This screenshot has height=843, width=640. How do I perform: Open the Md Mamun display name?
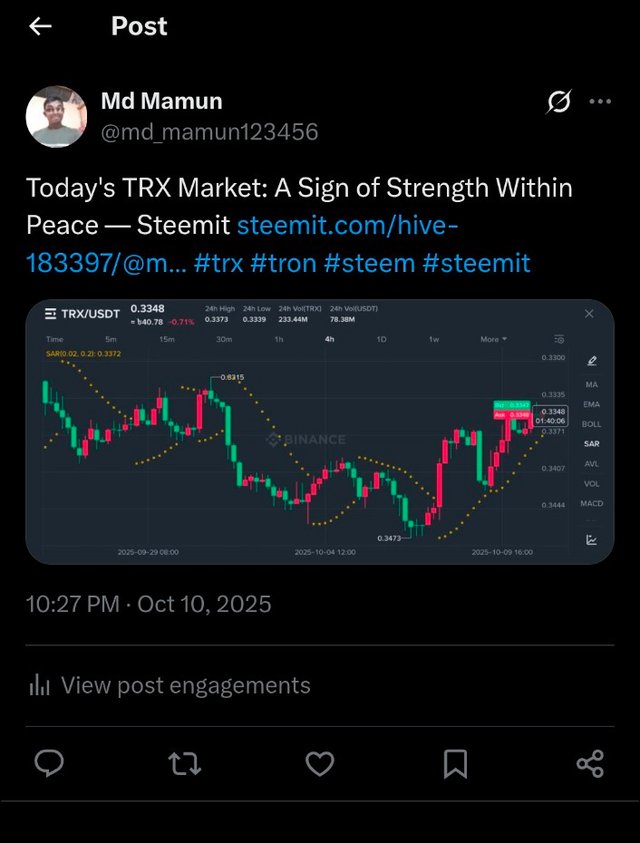(x=161, y=101)
